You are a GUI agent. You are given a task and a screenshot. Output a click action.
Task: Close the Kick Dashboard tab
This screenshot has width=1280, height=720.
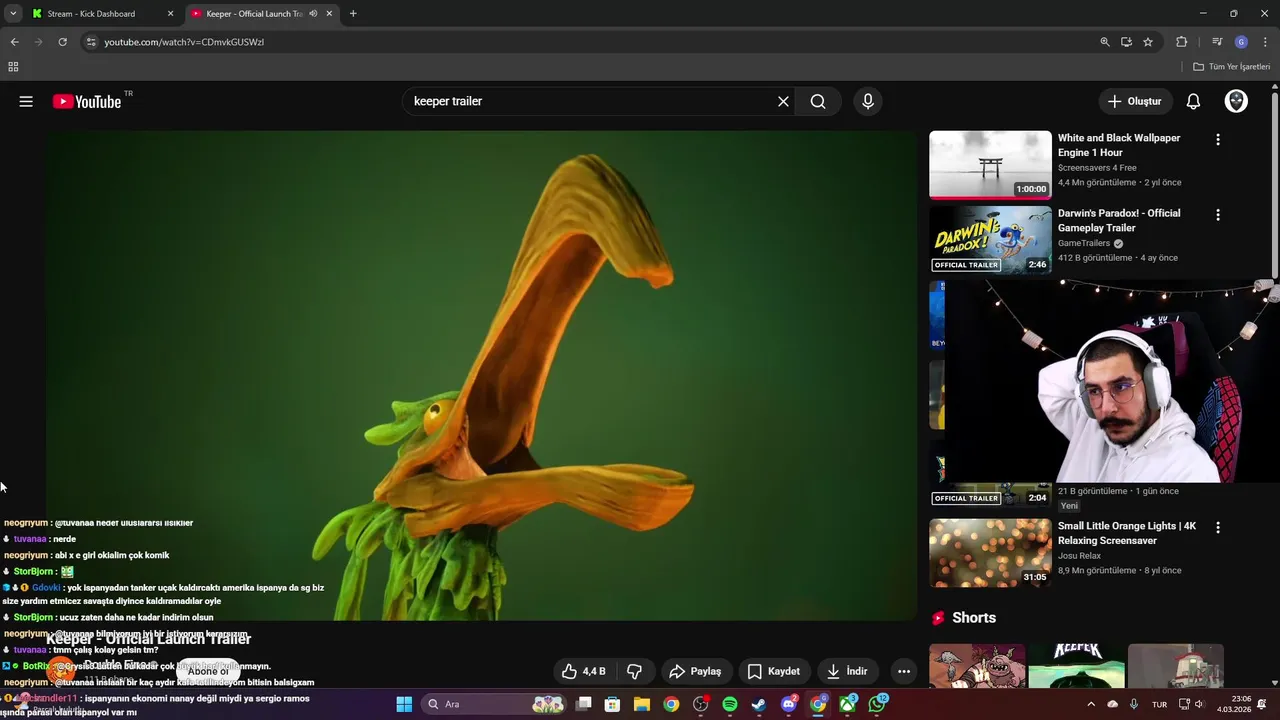tap(170, 14)
